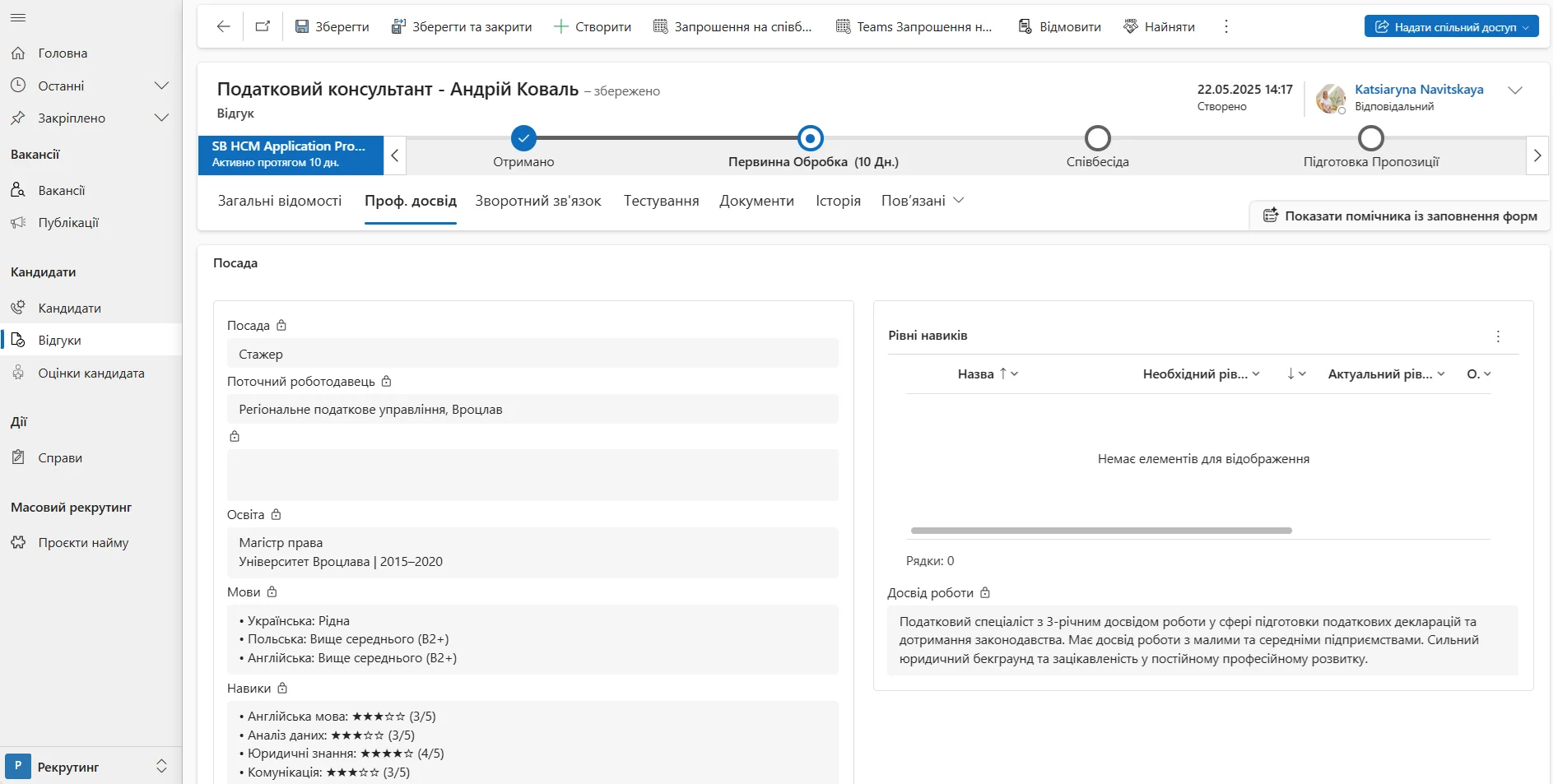The height and width of the screenshot is (784, 1553).
Task: Open the Документи tab
Action: 756,201
